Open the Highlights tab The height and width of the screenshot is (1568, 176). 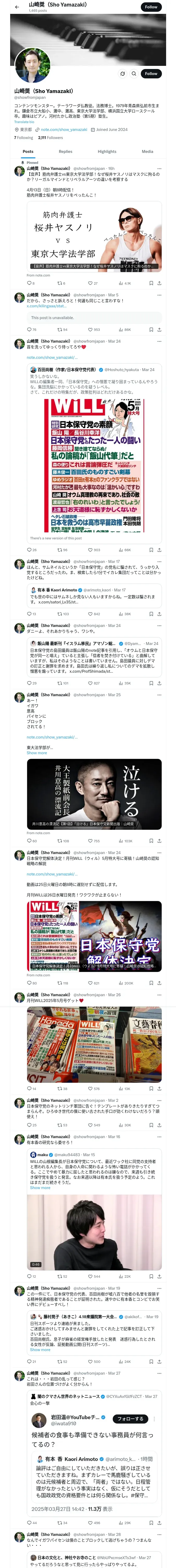107,152
